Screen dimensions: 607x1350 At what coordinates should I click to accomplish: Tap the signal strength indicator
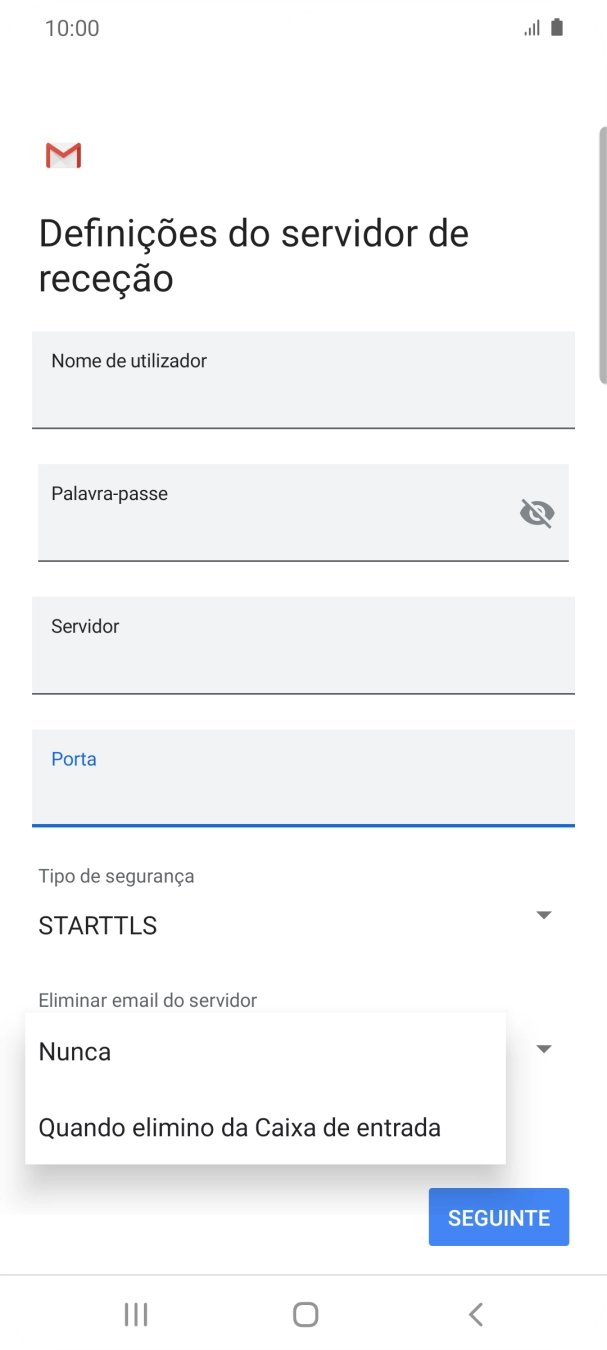531,27
